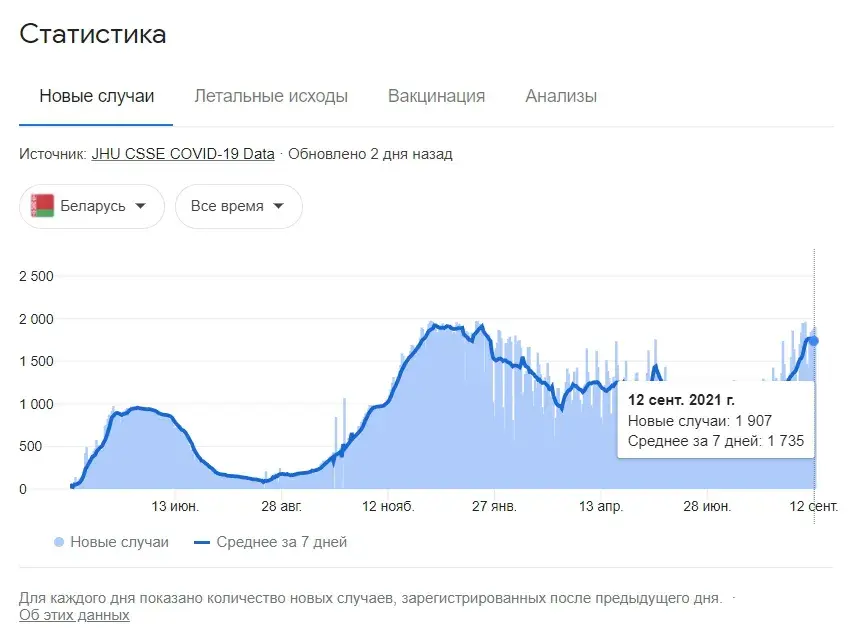The height and width of the screenshot is (641, 857).
Task: Click the 2 500 y-axis value
Action: pos(36,277)
